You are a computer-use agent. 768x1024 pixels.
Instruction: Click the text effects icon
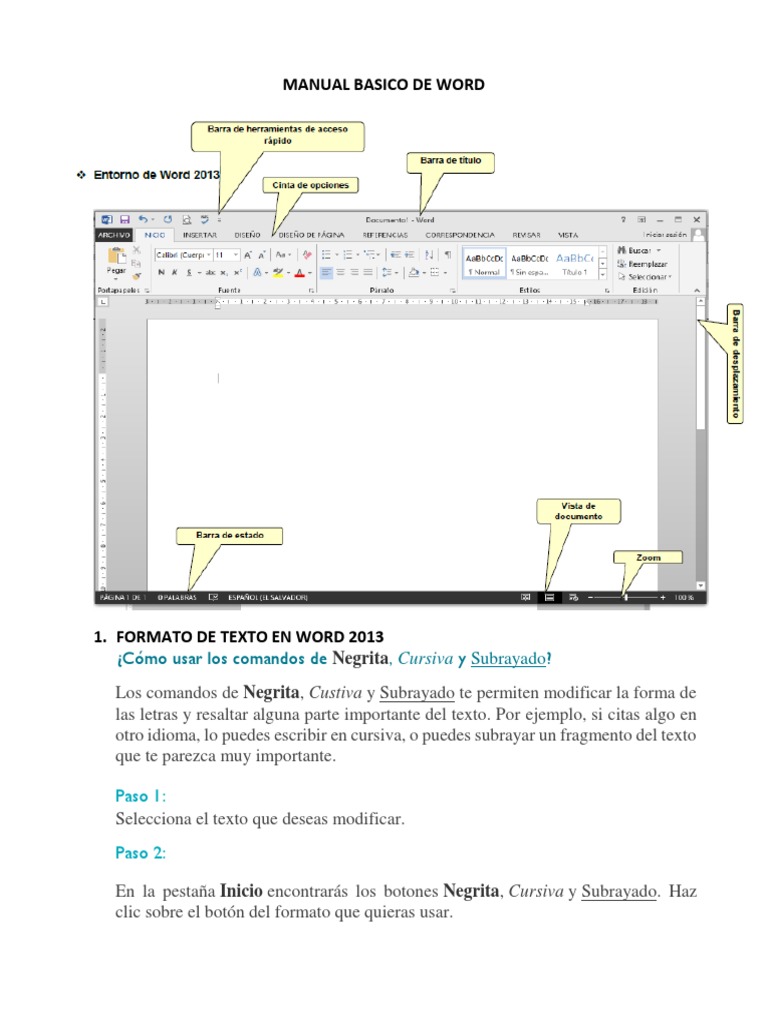(x=258, y=273)
